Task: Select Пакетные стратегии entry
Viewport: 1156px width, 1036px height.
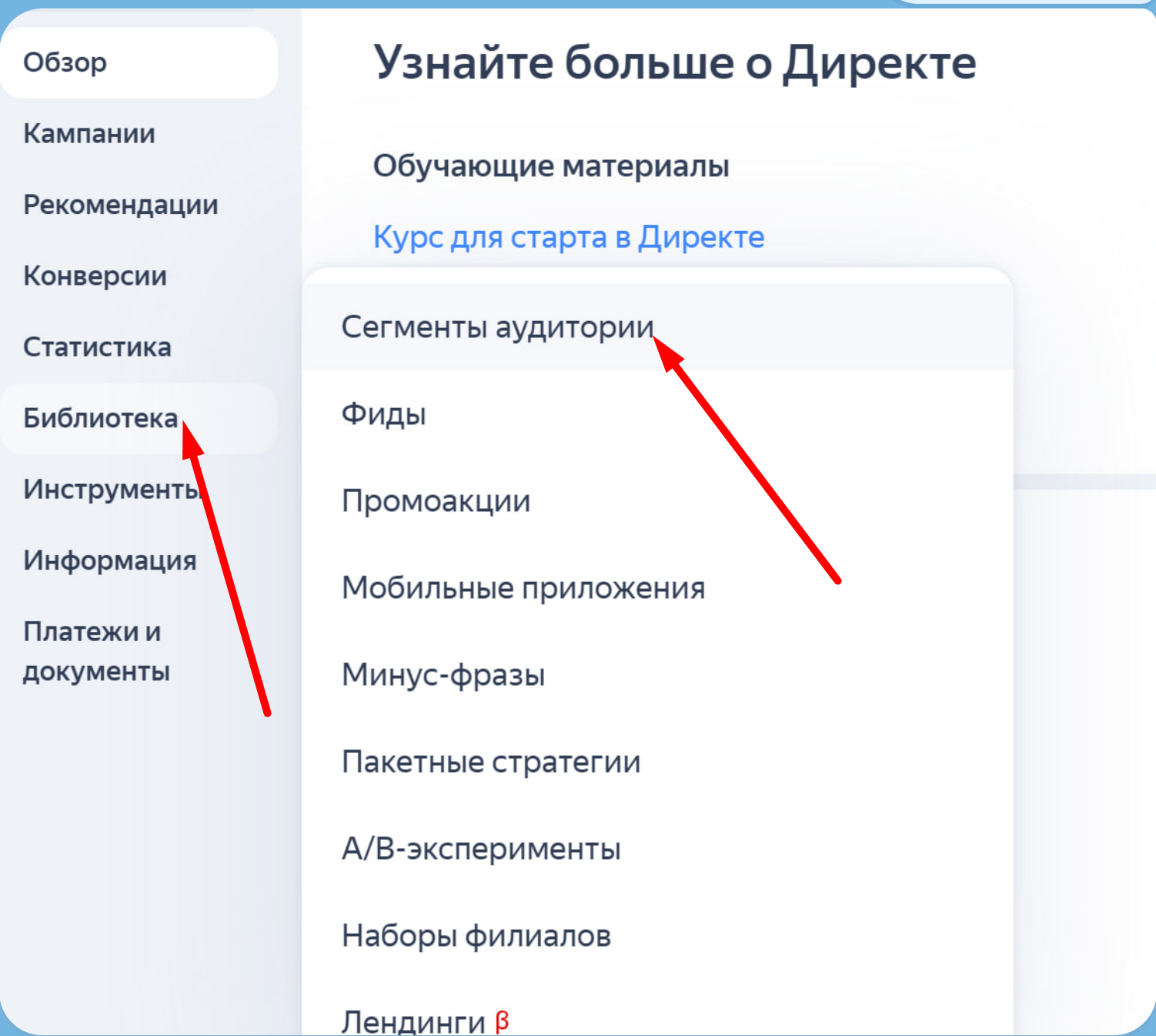Action: [657, 762]
